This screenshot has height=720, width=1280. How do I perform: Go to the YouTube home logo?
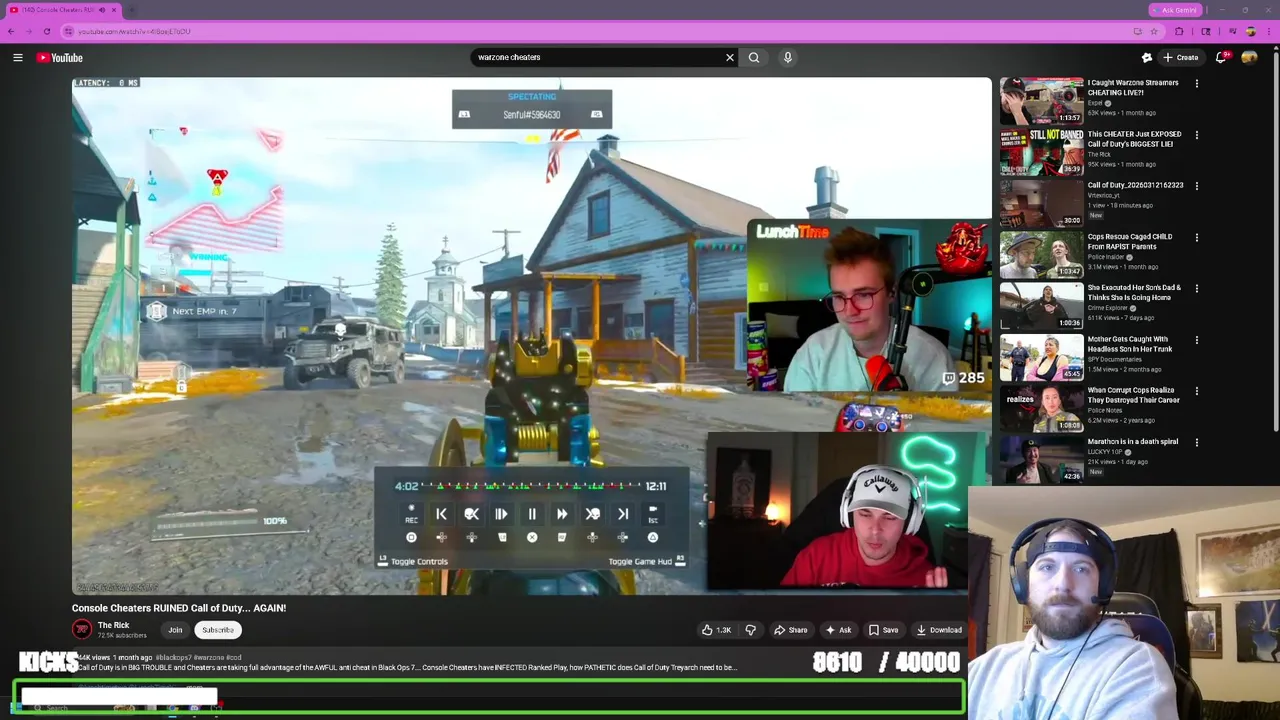(60, 57)
